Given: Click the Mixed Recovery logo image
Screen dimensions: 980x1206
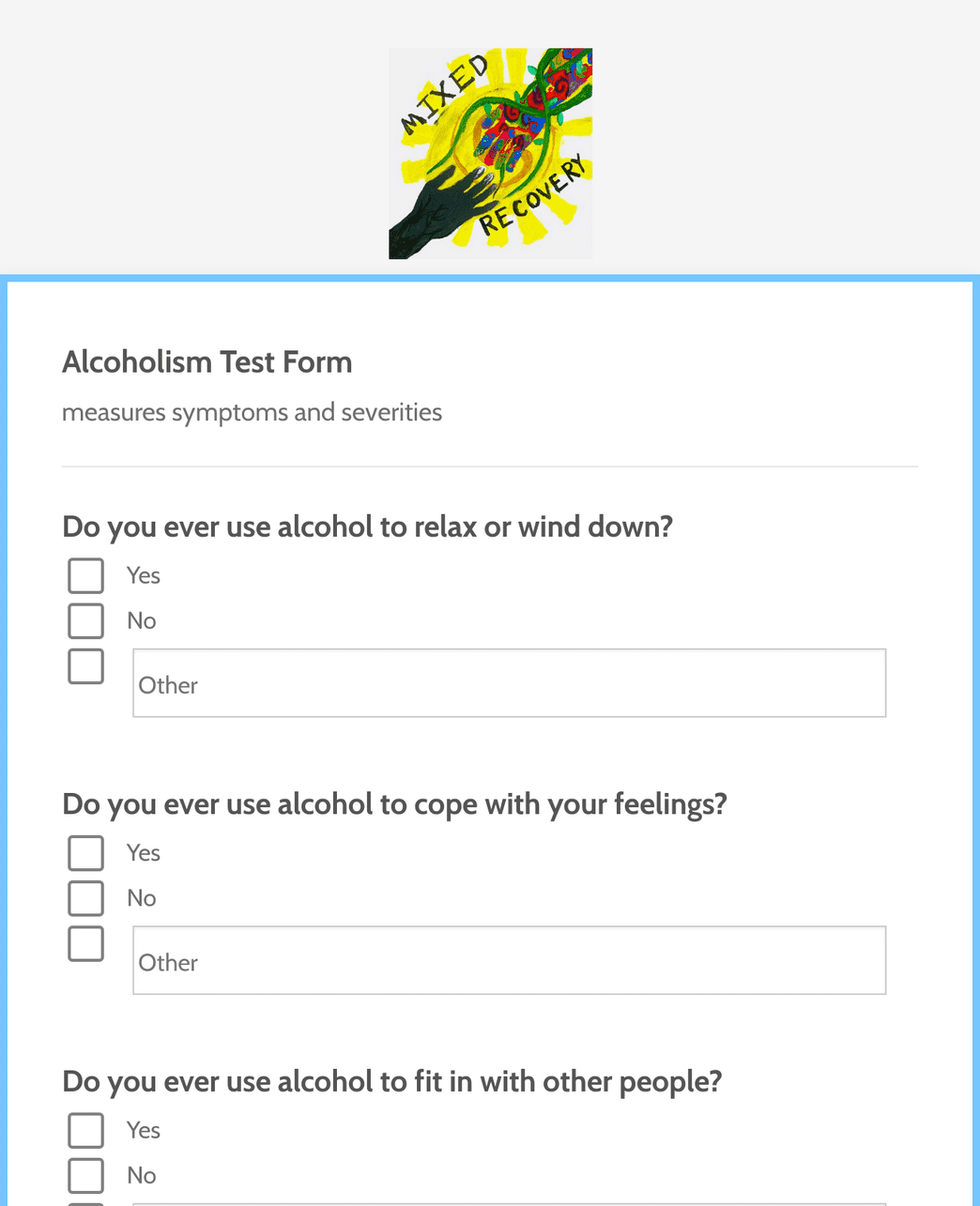Looking at the screenshot, I should point(490,153).
